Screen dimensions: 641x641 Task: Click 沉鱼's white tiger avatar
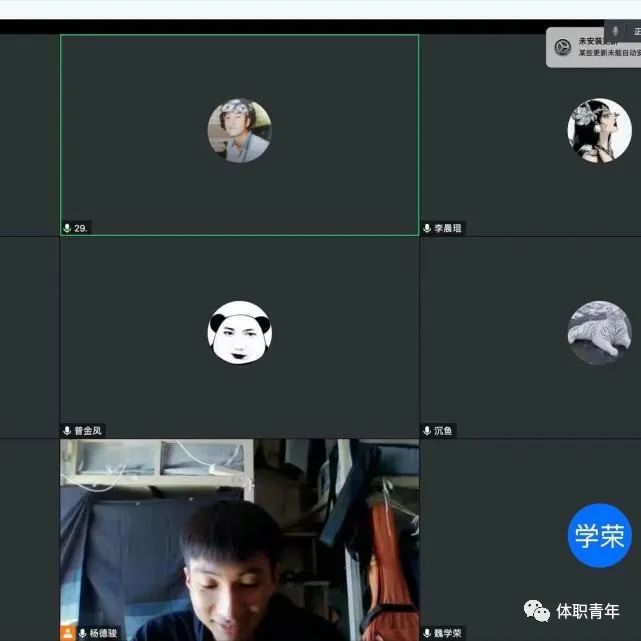pyautogui.click(x=599, y=333)
